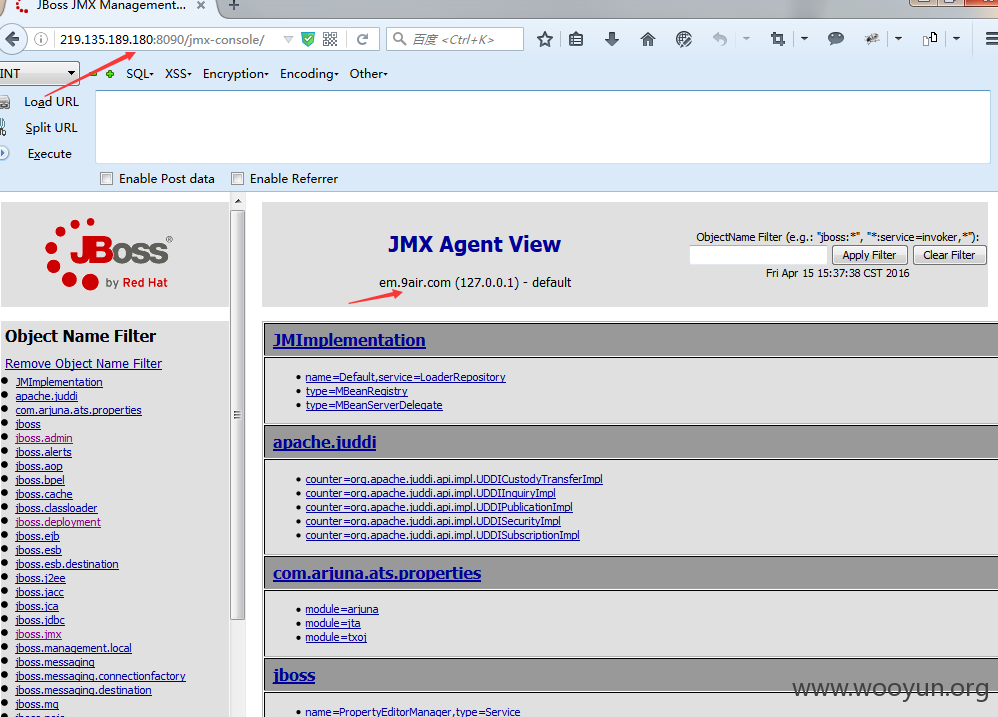Open jboss.jmx link in sidebar
The width and height of the screenshot is (998, 717).
[38, 634]
